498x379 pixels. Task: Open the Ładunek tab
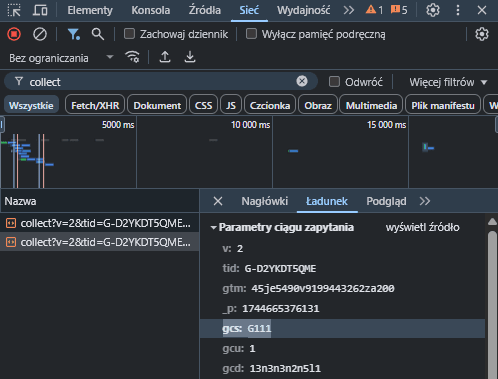click(x=327, y=201)
